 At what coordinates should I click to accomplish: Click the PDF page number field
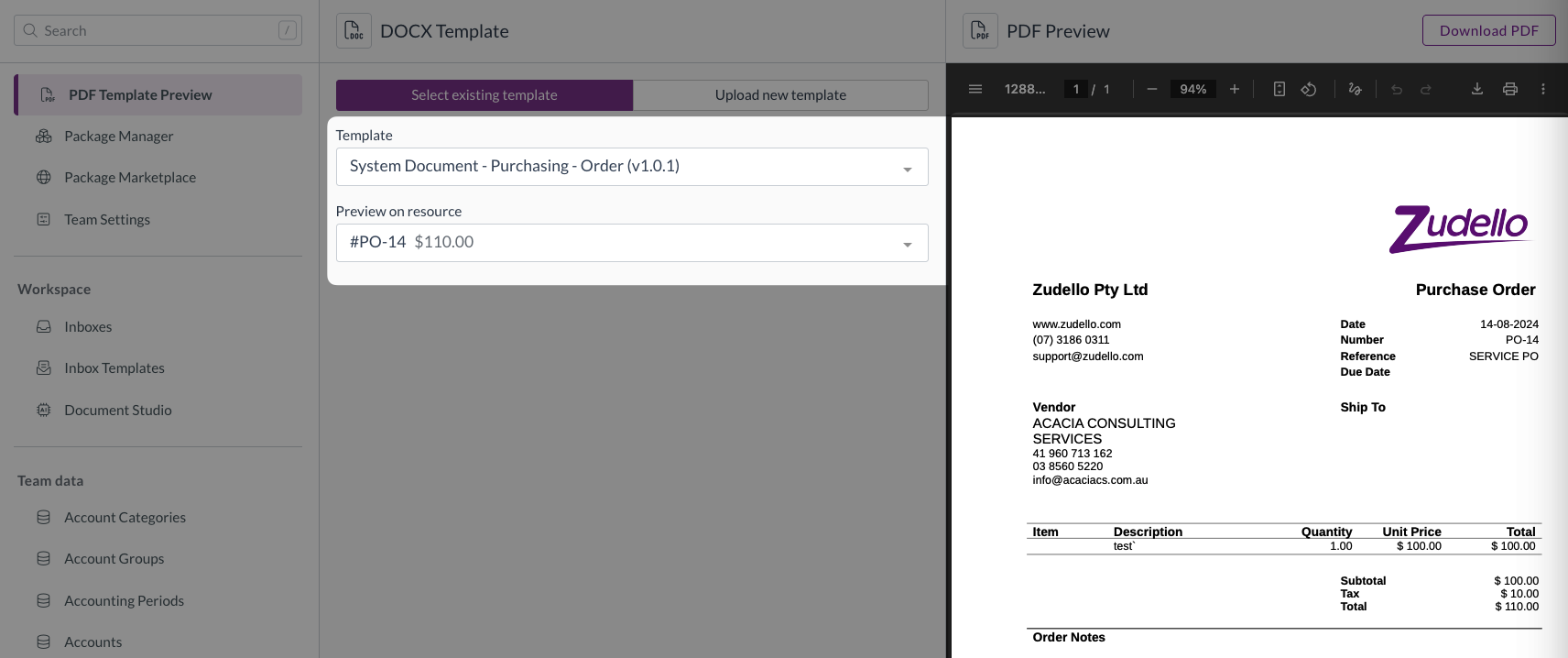point(1076,89)
